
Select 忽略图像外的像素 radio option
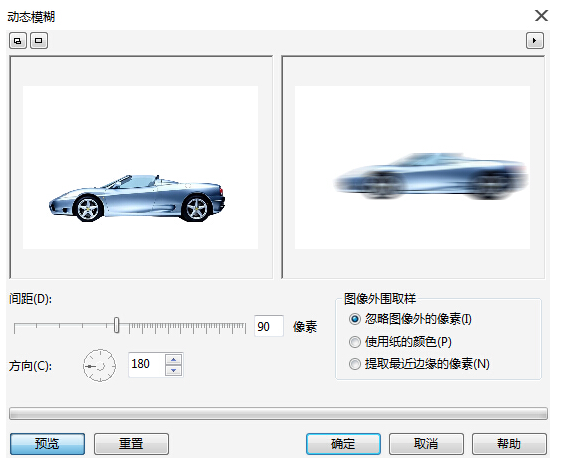pyautogui.click(x=410, y=319)
